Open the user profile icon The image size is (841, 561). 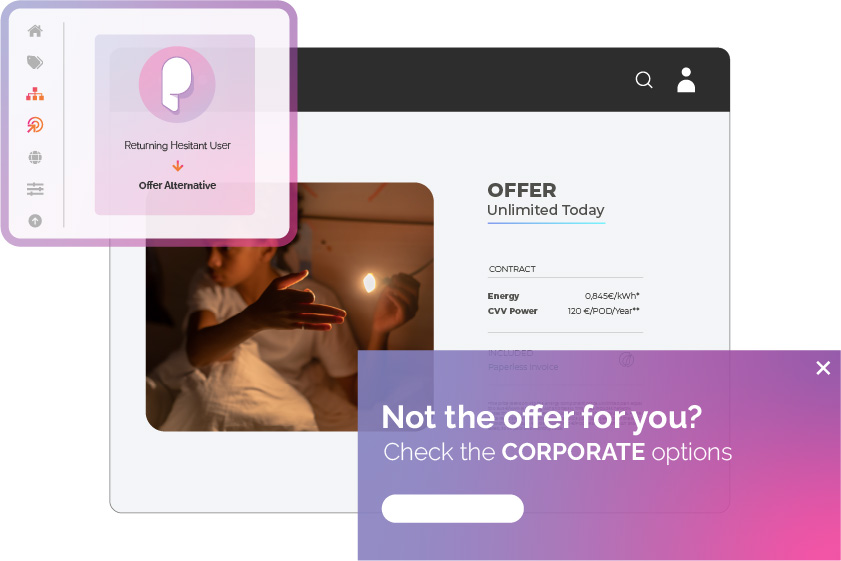(685, 80)
